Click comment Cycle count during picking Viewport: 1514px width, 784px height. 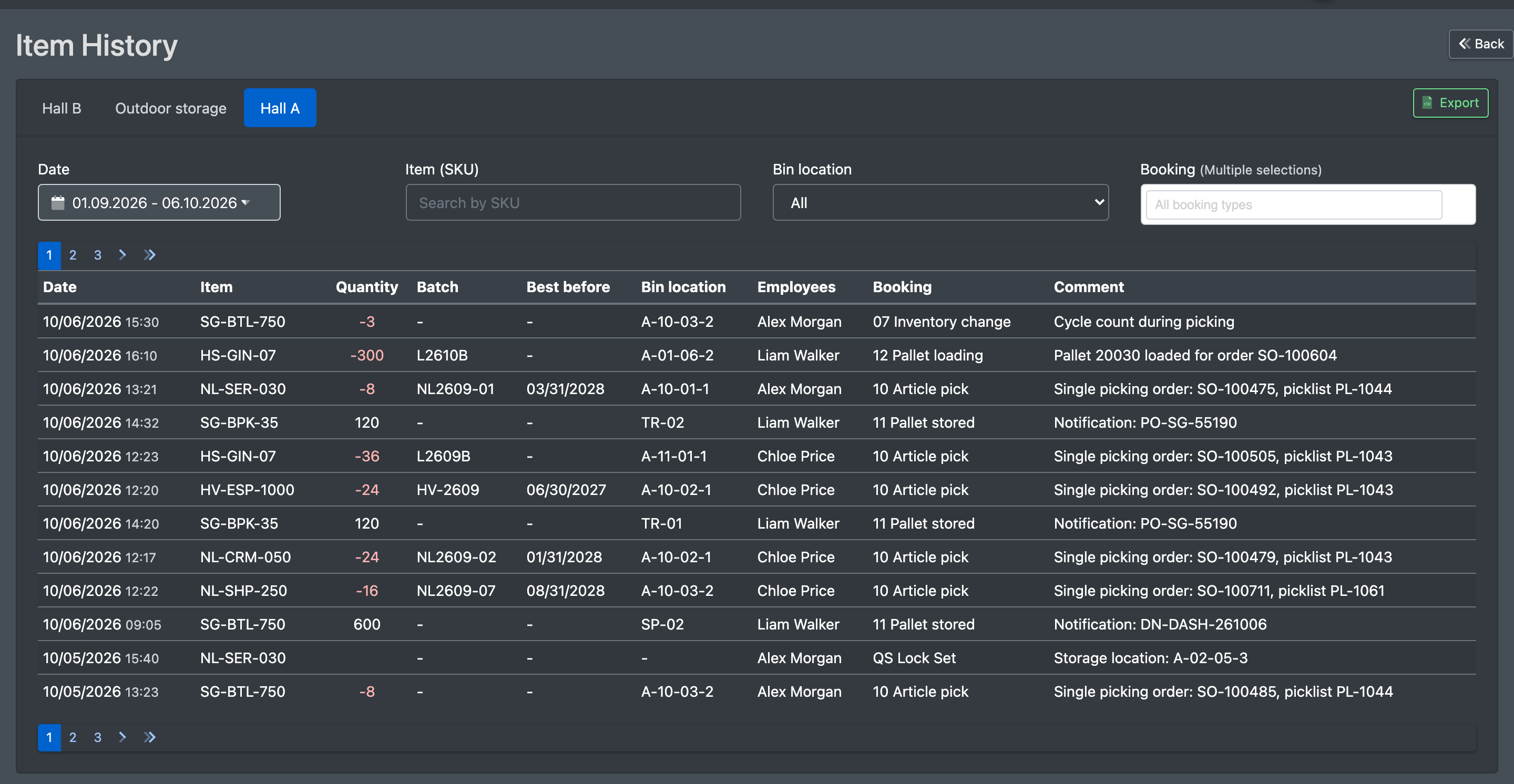[x=1144, y=322]
